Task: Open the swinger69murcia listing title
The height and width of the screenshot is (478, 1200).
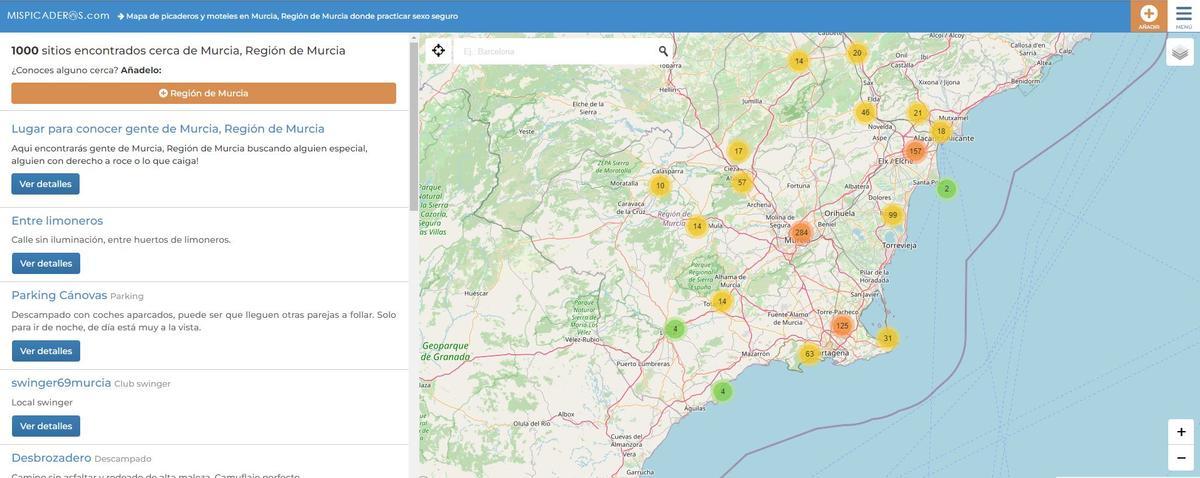Action: click(61, 383)
